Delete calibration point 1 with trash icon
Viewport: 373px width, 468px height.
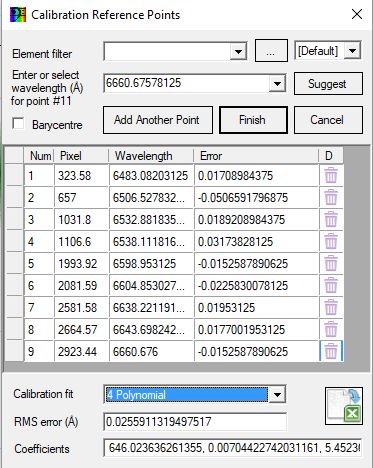tap(331, 176)
